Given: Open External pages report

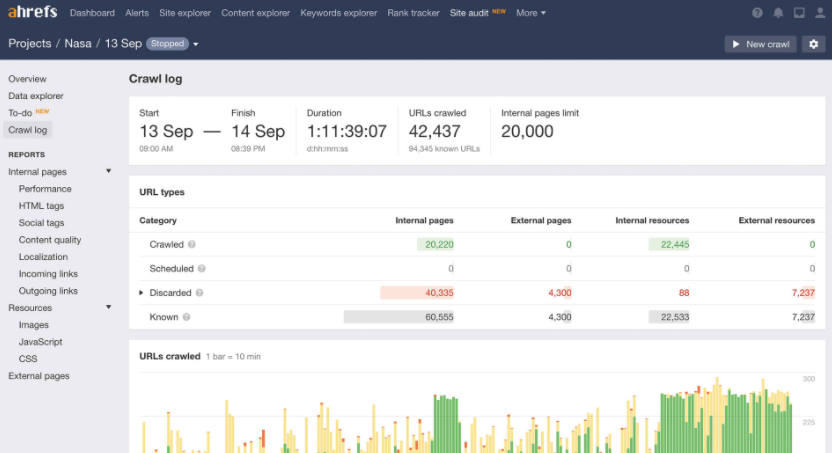Looking at the screenshot, I should coord(39,376).
